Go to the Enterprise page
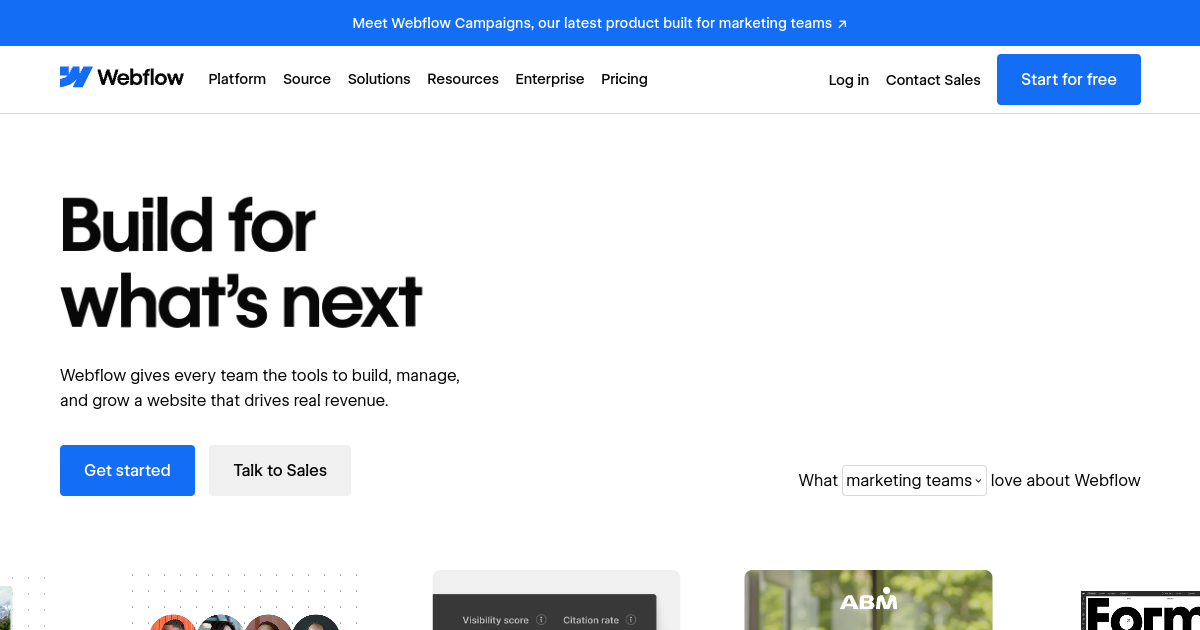 (550, 79)
